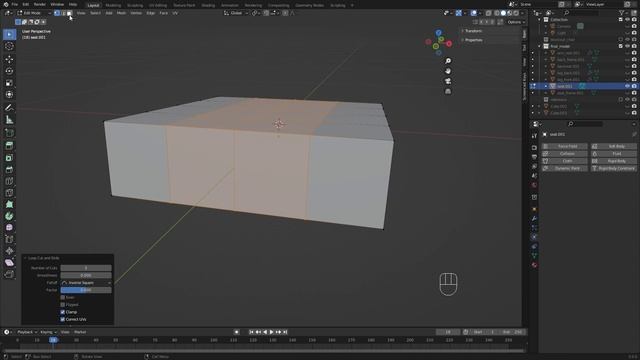Select the Cursor tool in left toolbar

pos(9,46)
